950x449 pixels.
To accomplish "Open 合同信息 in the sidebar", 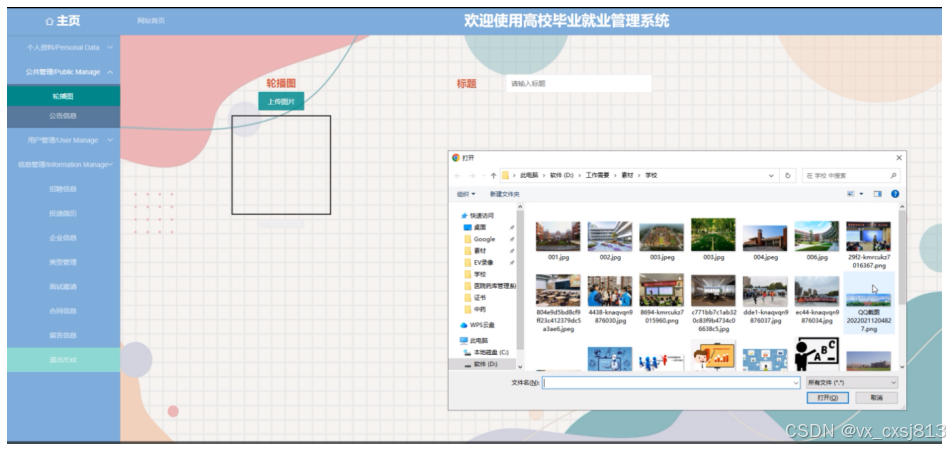I will (x=64, y=311).
